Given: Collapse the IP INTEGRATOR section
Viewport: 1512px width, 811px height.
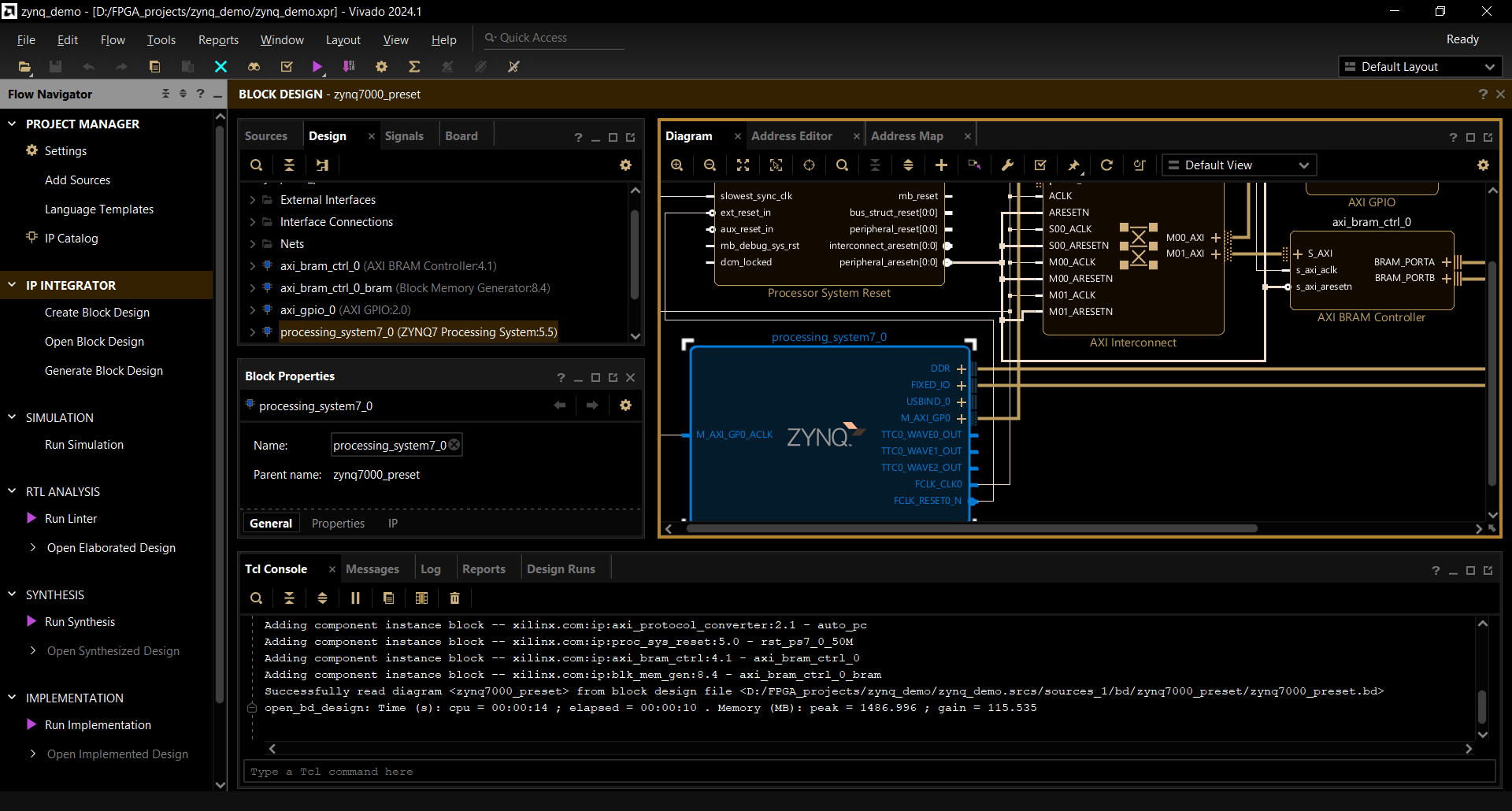Looking at the screenshot, I should click(x=12, y=285).
